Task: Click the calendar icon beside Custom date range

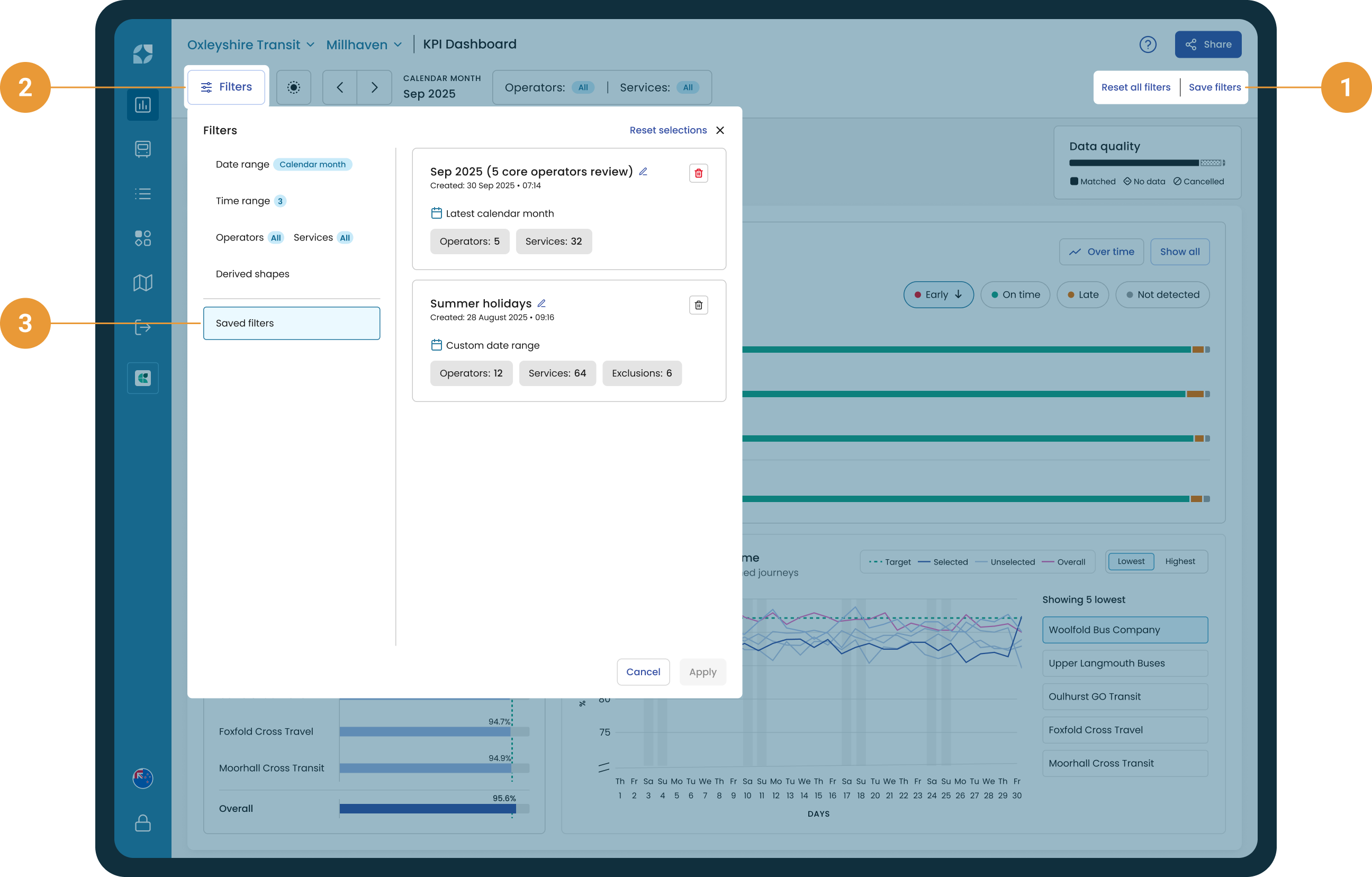Action: pos(437,345)
